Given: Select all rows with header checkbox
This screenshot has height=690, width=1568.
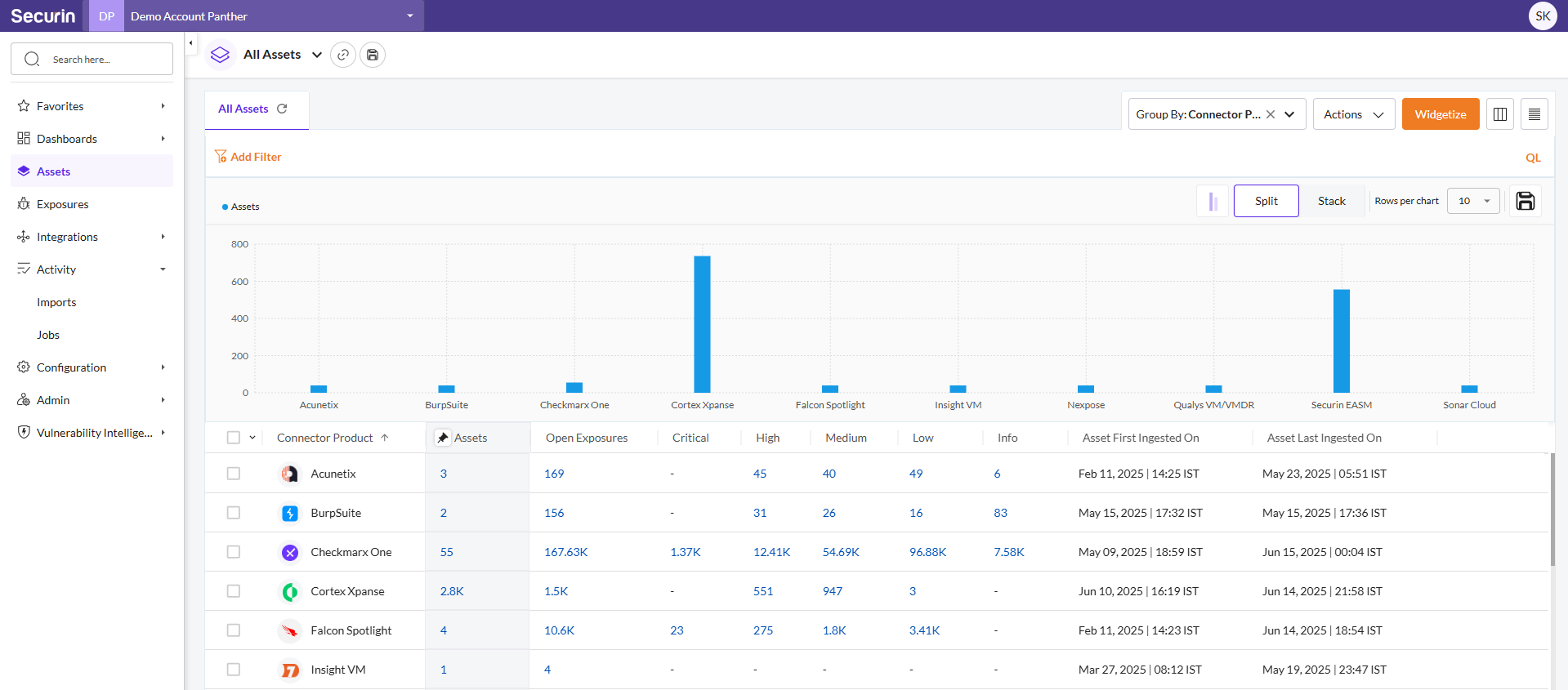Looking at the screenshot, I should (x=234, y=438).
